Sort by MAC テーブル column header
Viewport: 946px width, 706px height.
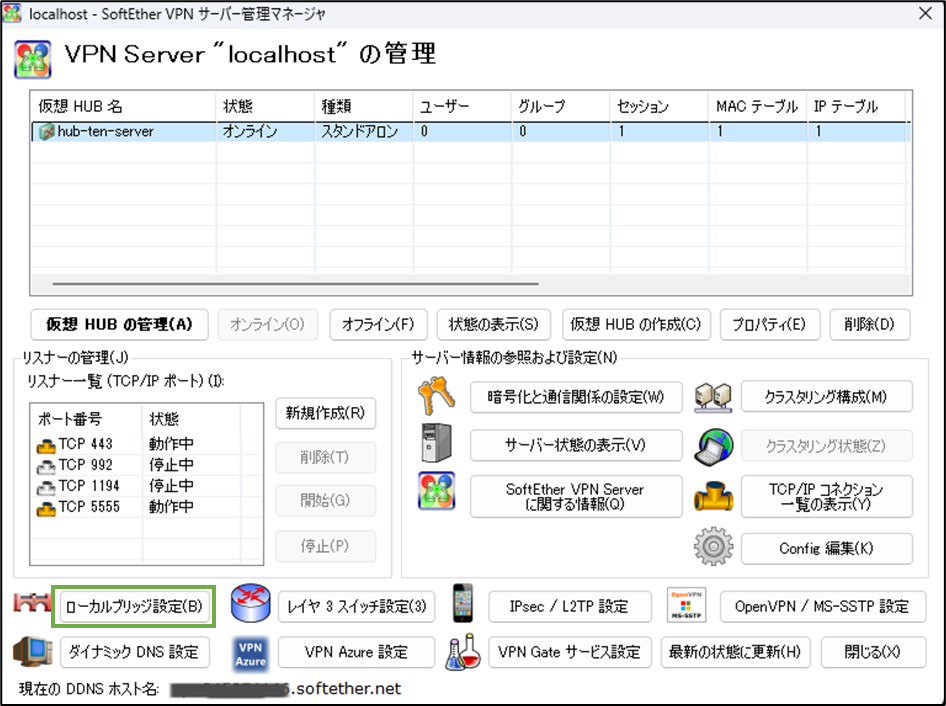pos(757,106)
